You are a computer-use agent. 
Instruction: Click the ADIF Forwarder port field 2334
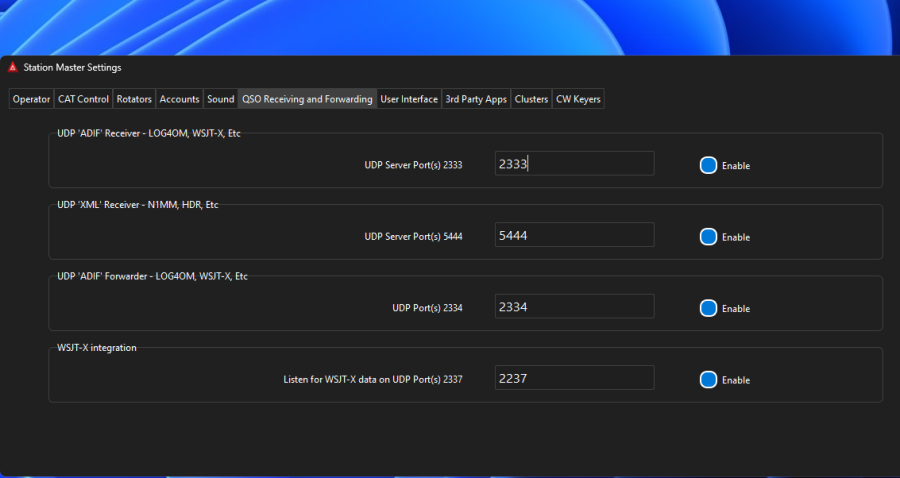574,307
